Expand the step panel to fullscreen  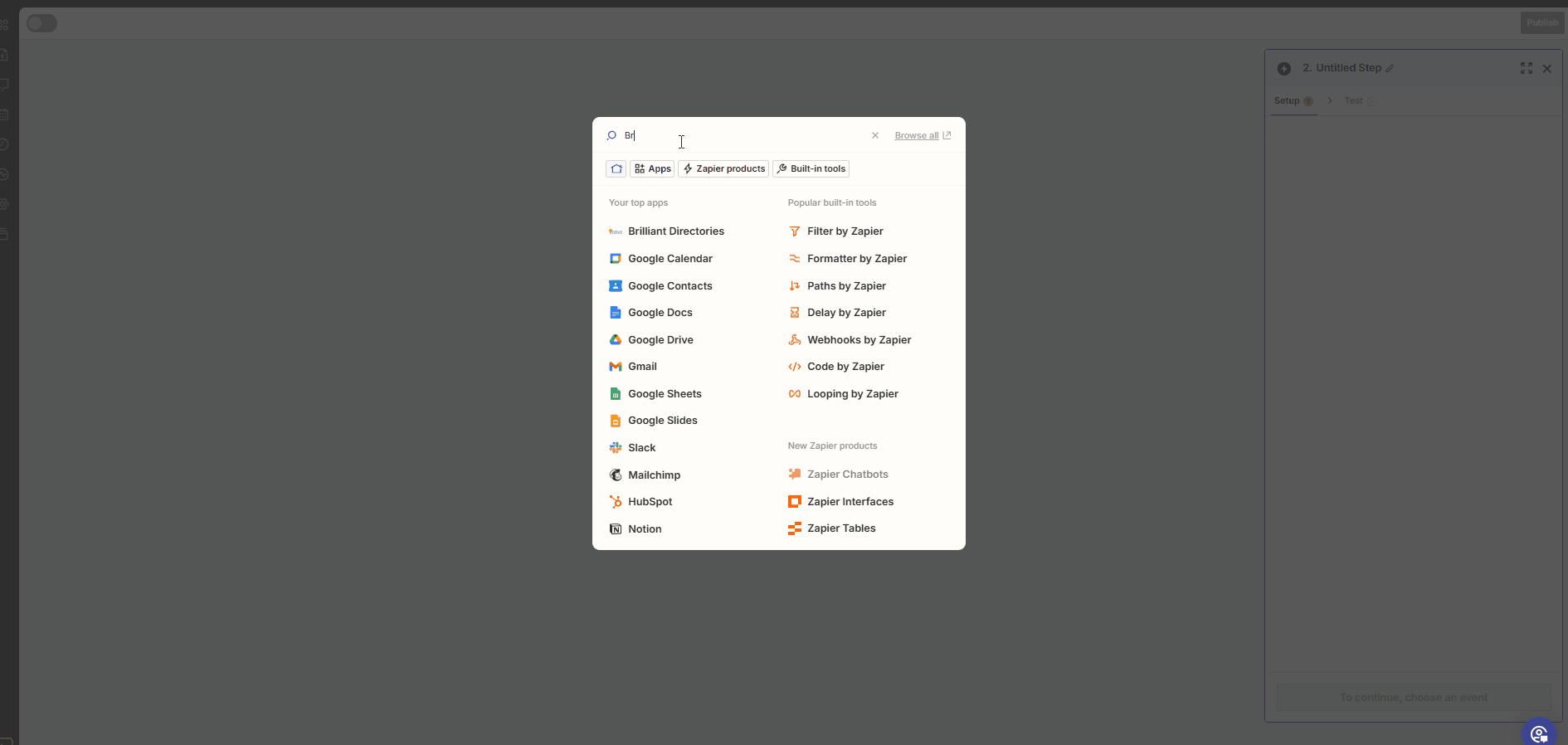pyautogui.click(x=1527, y=68)
